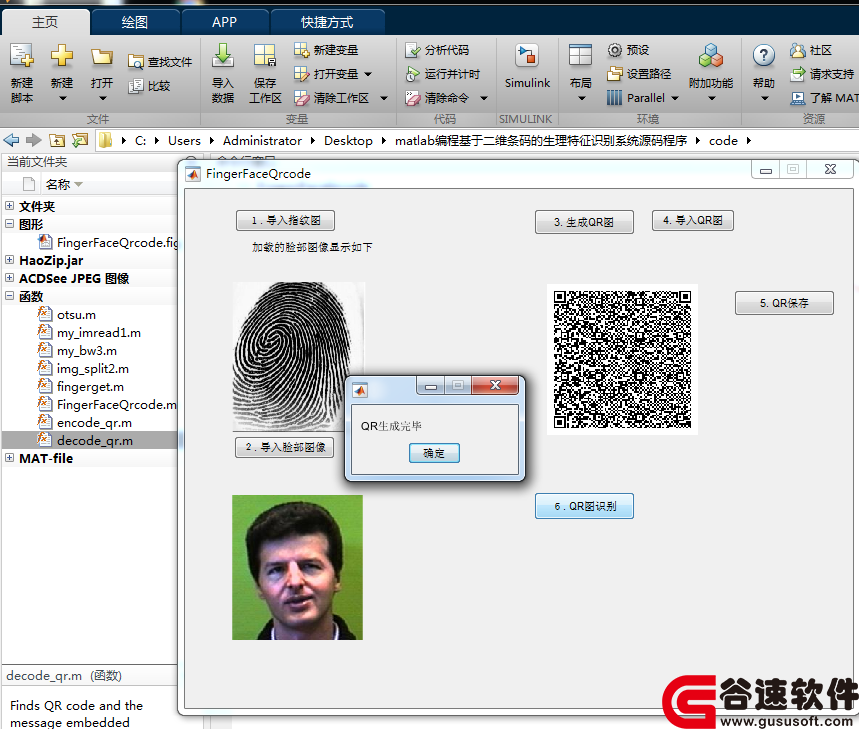Expand the HaoZip.jar group

pyautogui.click(x=9, y=260)
